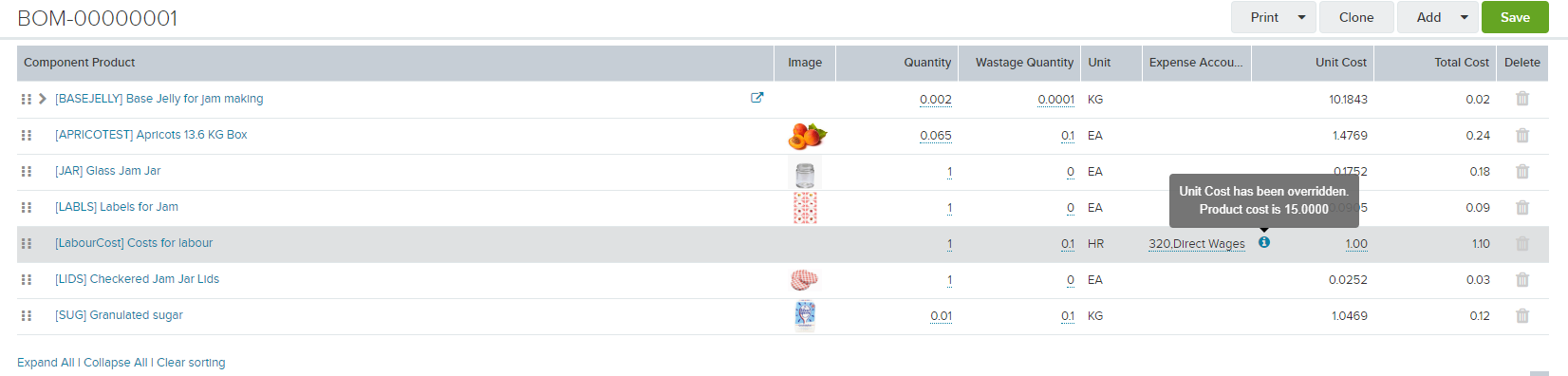The width and height of the screenshot is (1568, 376).
Task: Click Expand All link
Action: point(46,363)
